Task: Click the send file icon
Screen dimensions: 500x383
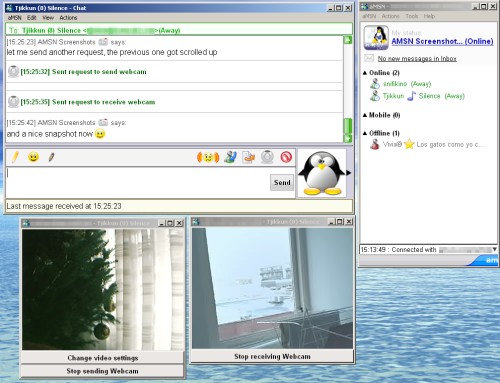Action: (x=249, y=157)
